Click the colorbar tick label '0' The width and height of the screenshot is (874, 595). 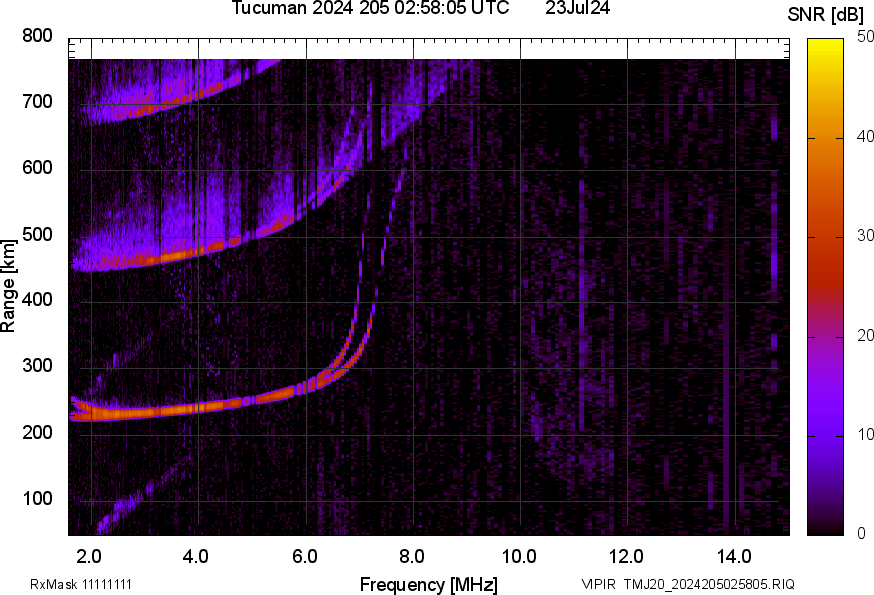861,534
